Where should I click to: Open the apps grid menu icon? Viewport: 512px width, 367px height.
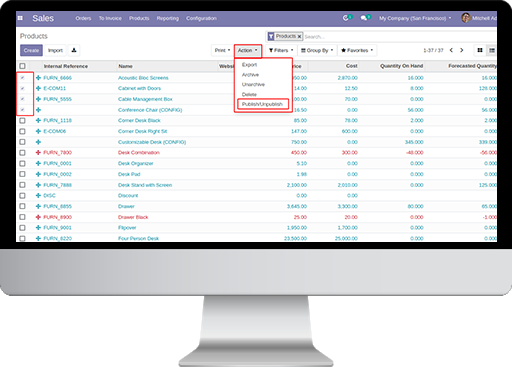click(x=20, y=18)
